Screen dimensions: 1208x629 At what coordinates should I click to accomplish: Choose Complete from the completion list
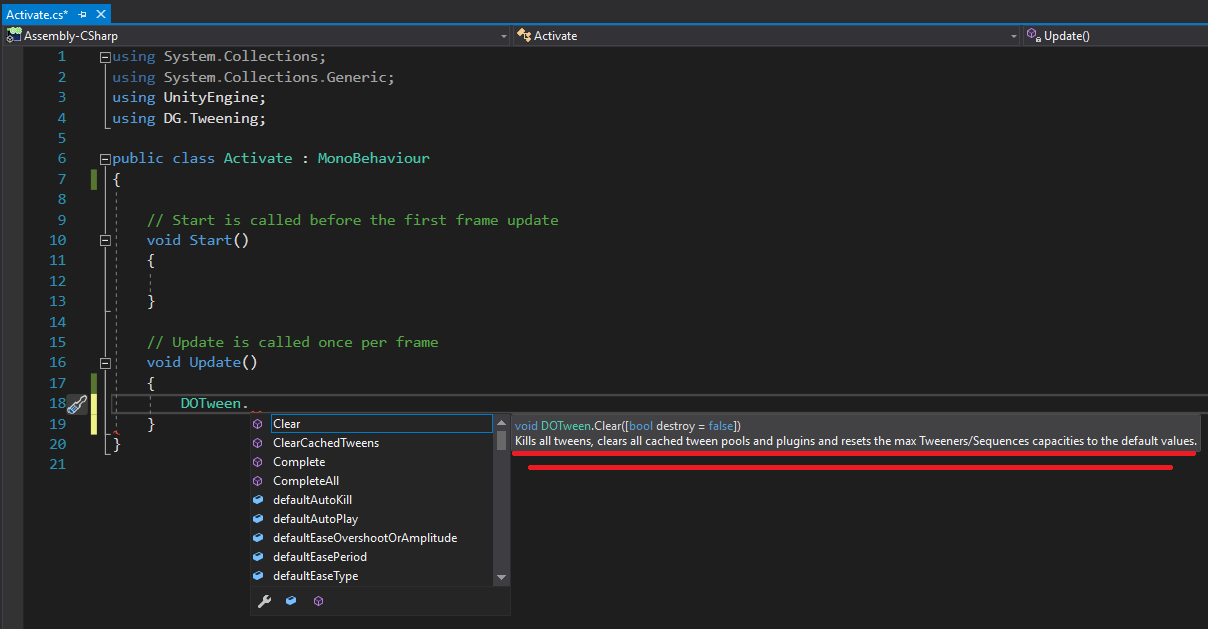coord(300,461)
